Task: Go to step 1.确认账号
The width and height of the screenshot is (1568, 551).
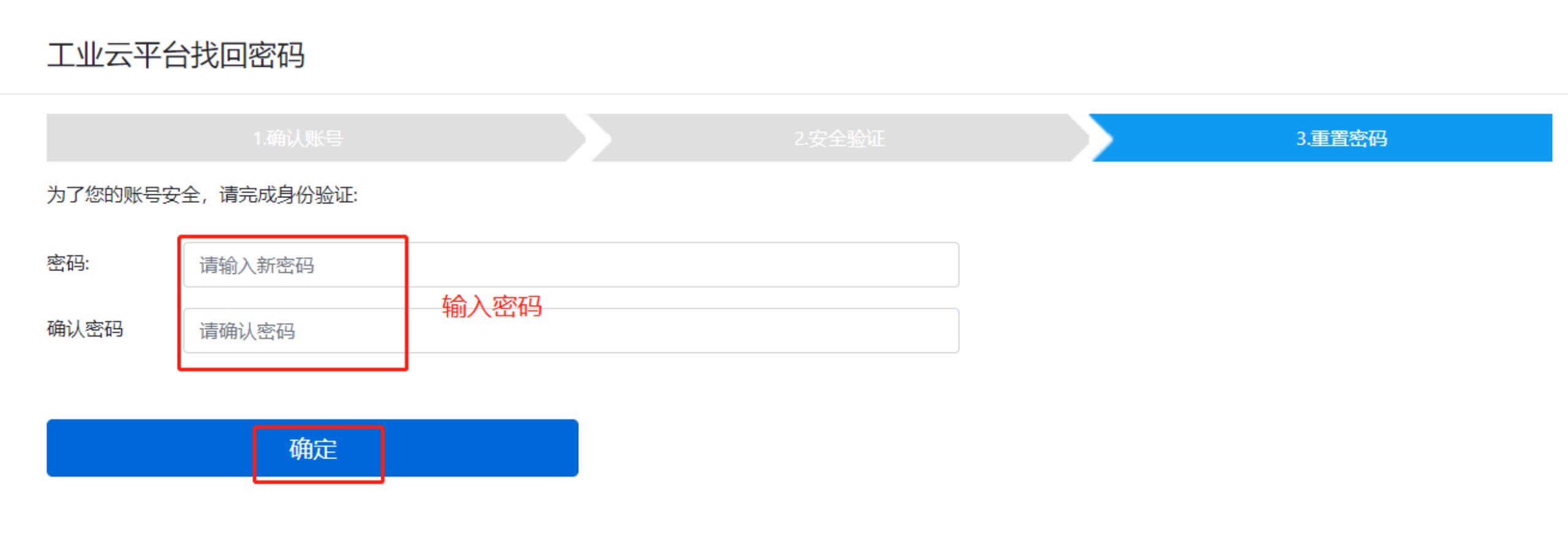Action: click(298, 138)
